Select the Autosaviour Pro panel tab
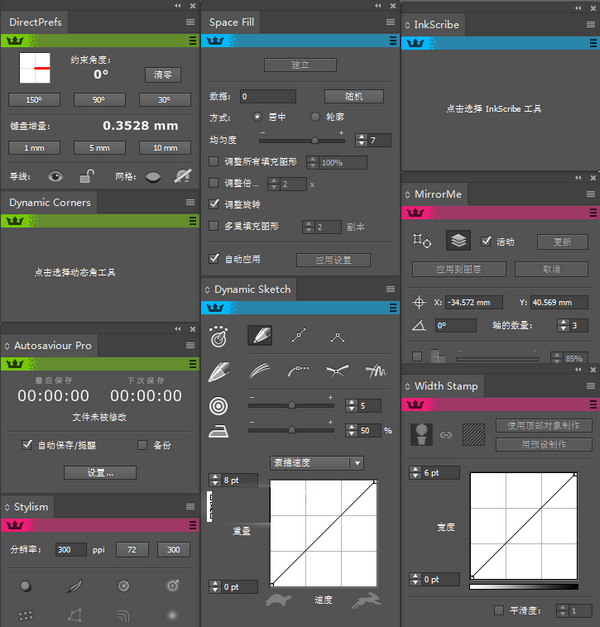 tap(52, 345)
